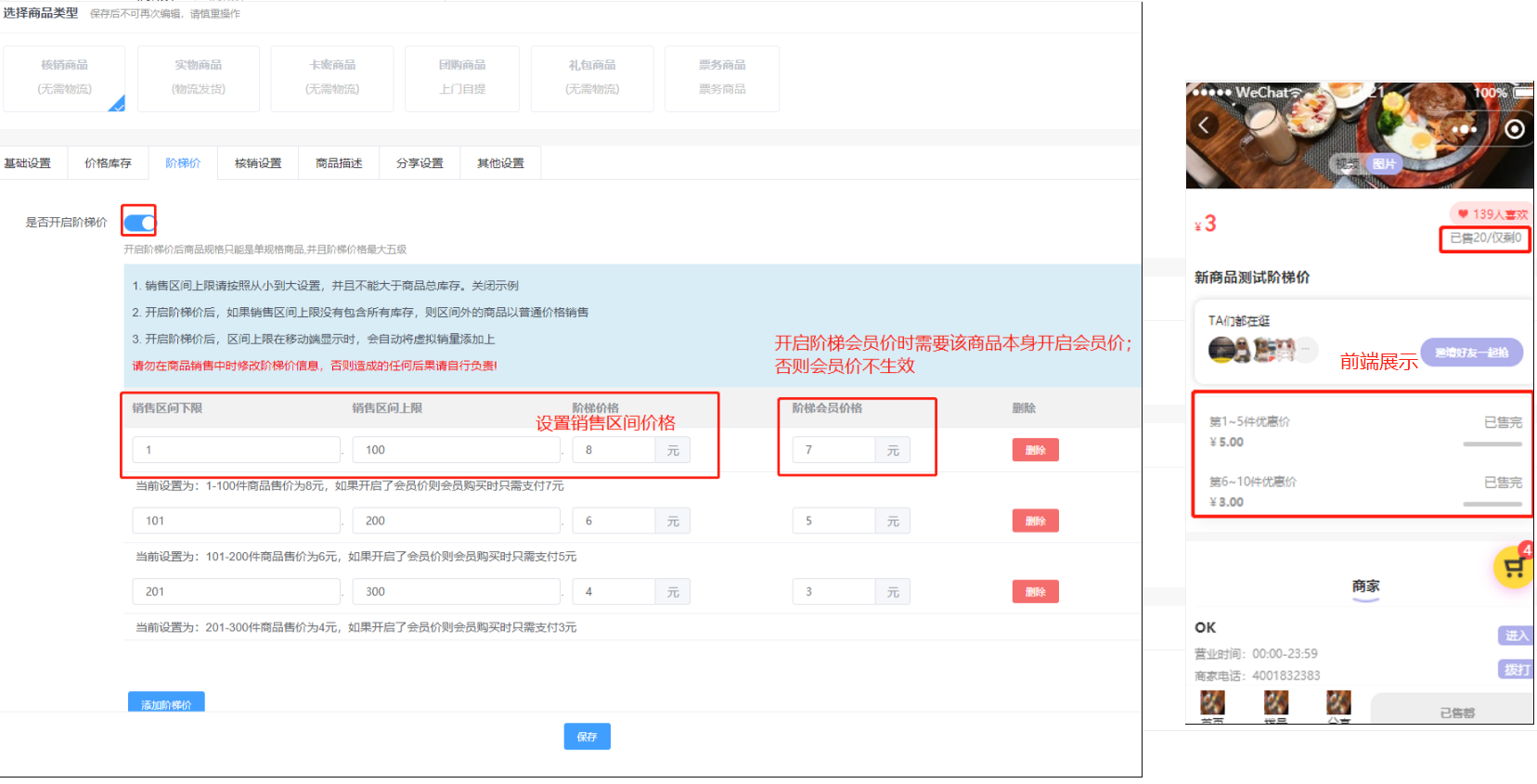This screenshot has width=1537, height=784.
Task: Tap the yellow shopping cart icon
Action: click(1513, 567)
